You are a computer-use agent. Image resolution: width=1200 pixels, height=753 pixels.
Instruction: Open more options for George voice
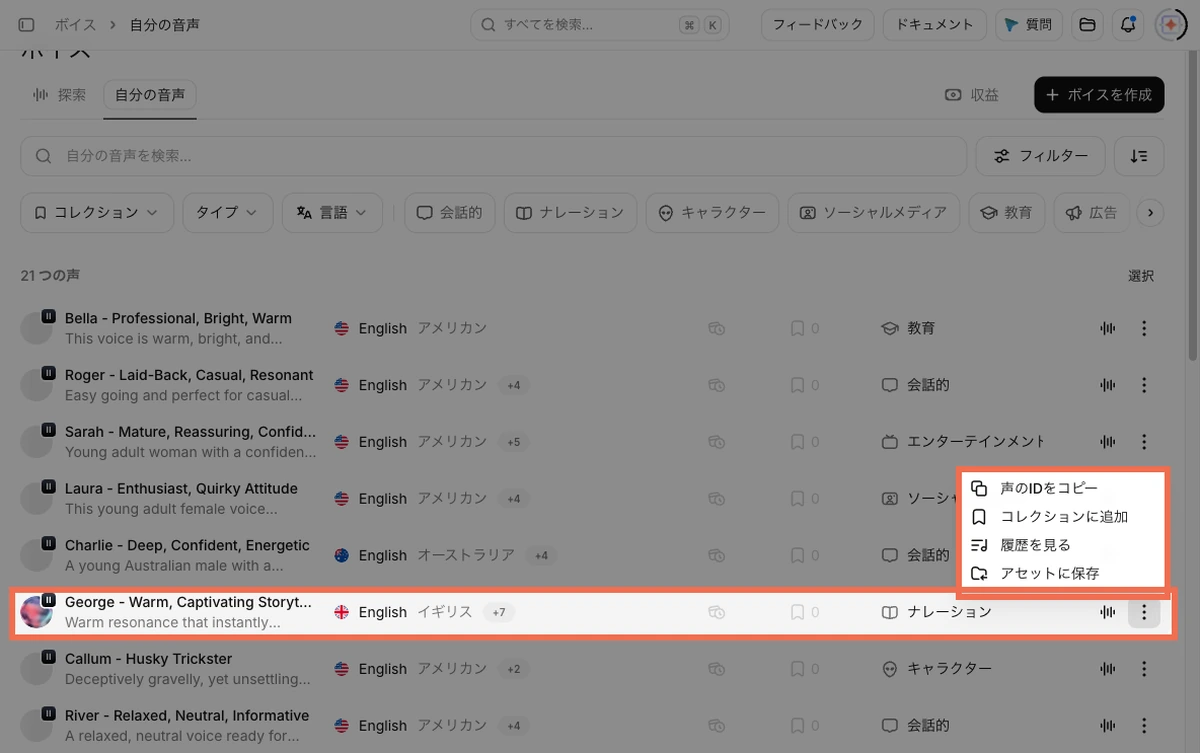pos(1144,612)
